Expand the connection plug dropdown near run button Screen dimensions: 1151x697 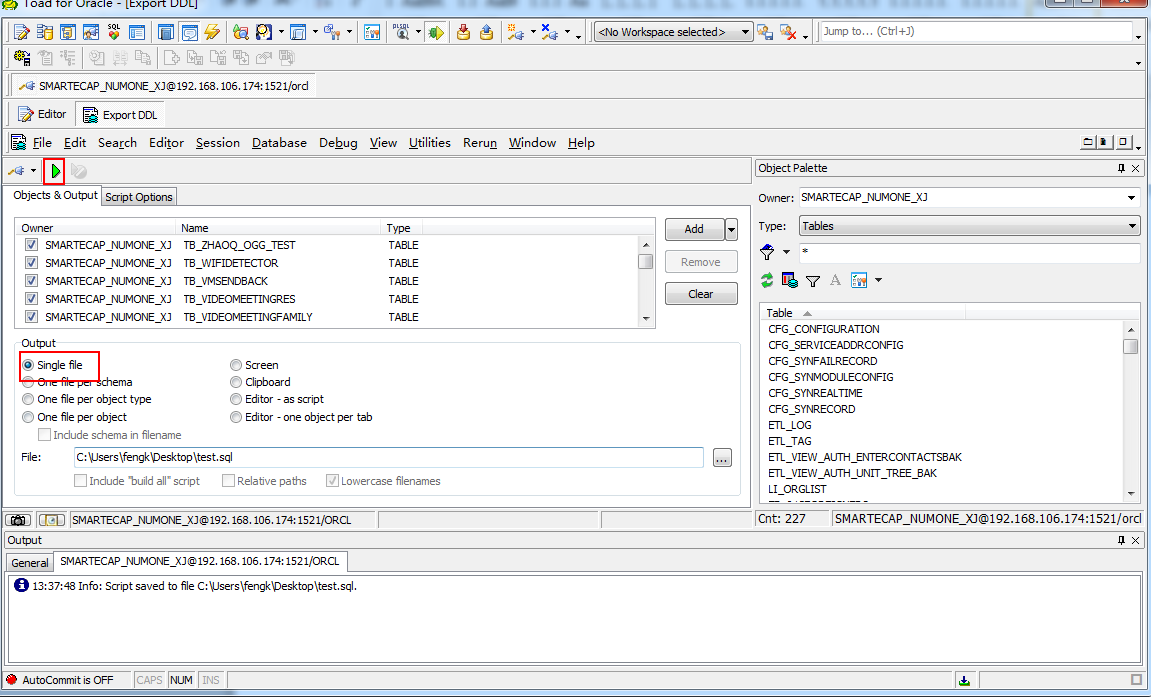[33, 171]
